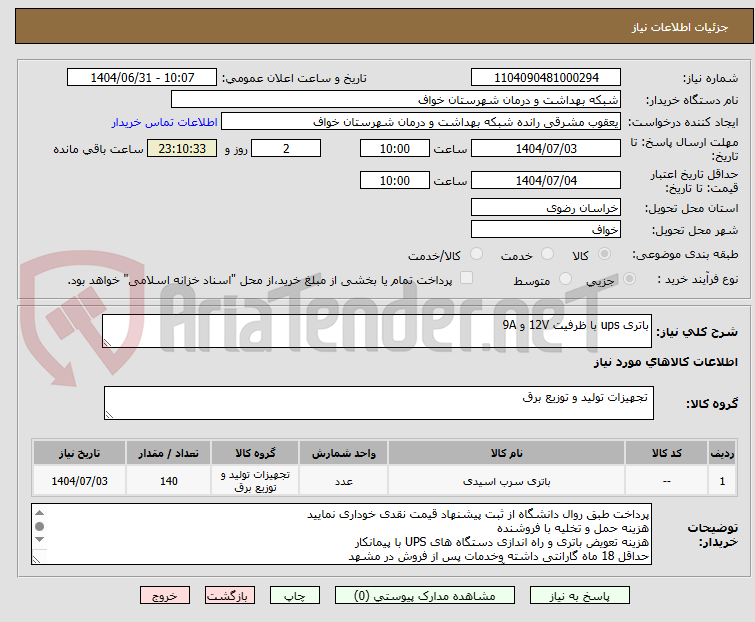The image size is (755, 622).
Task: Click the کد کالا column header
Action: click(x=666, y=453)
